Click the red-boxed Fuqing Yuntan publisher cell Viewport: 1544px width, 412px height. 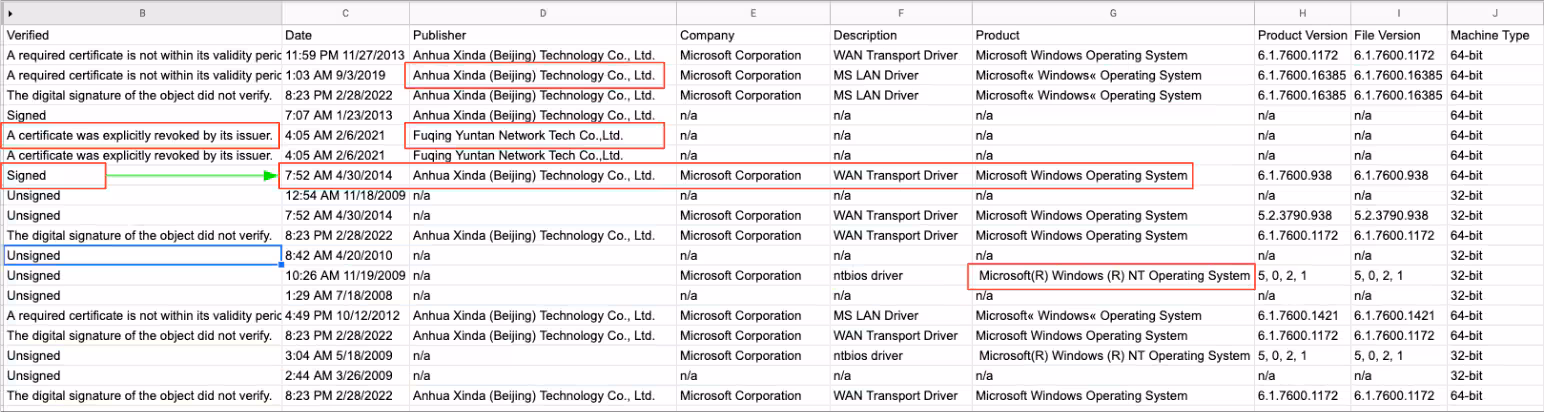534,135
